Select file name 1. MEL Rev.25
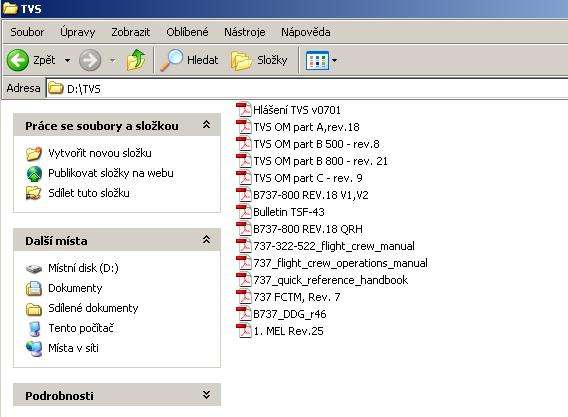Image resolution: width=568 pixels, height=417 pixels. pos(288,331)
